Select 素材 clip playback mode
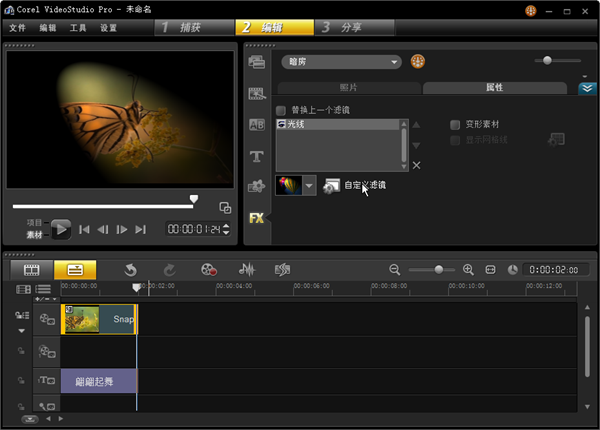 [34, 234]
